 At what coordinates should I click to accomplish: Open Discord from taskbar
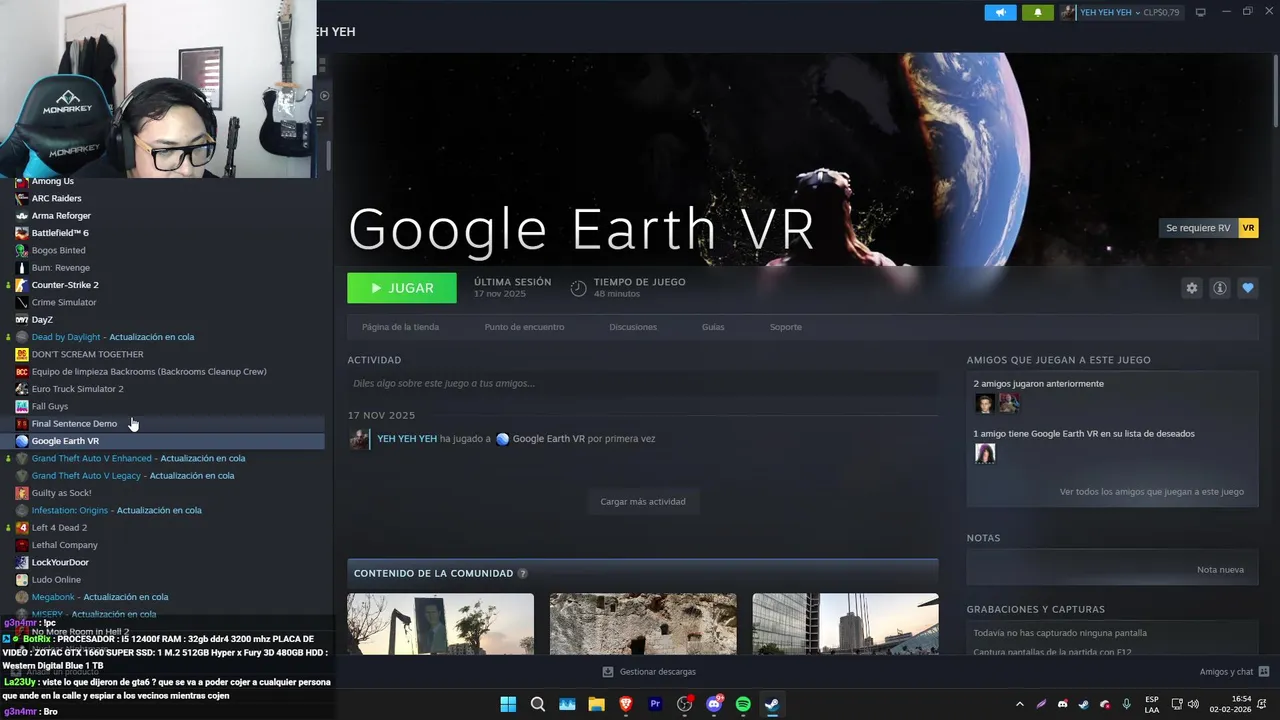click(714, 704)
